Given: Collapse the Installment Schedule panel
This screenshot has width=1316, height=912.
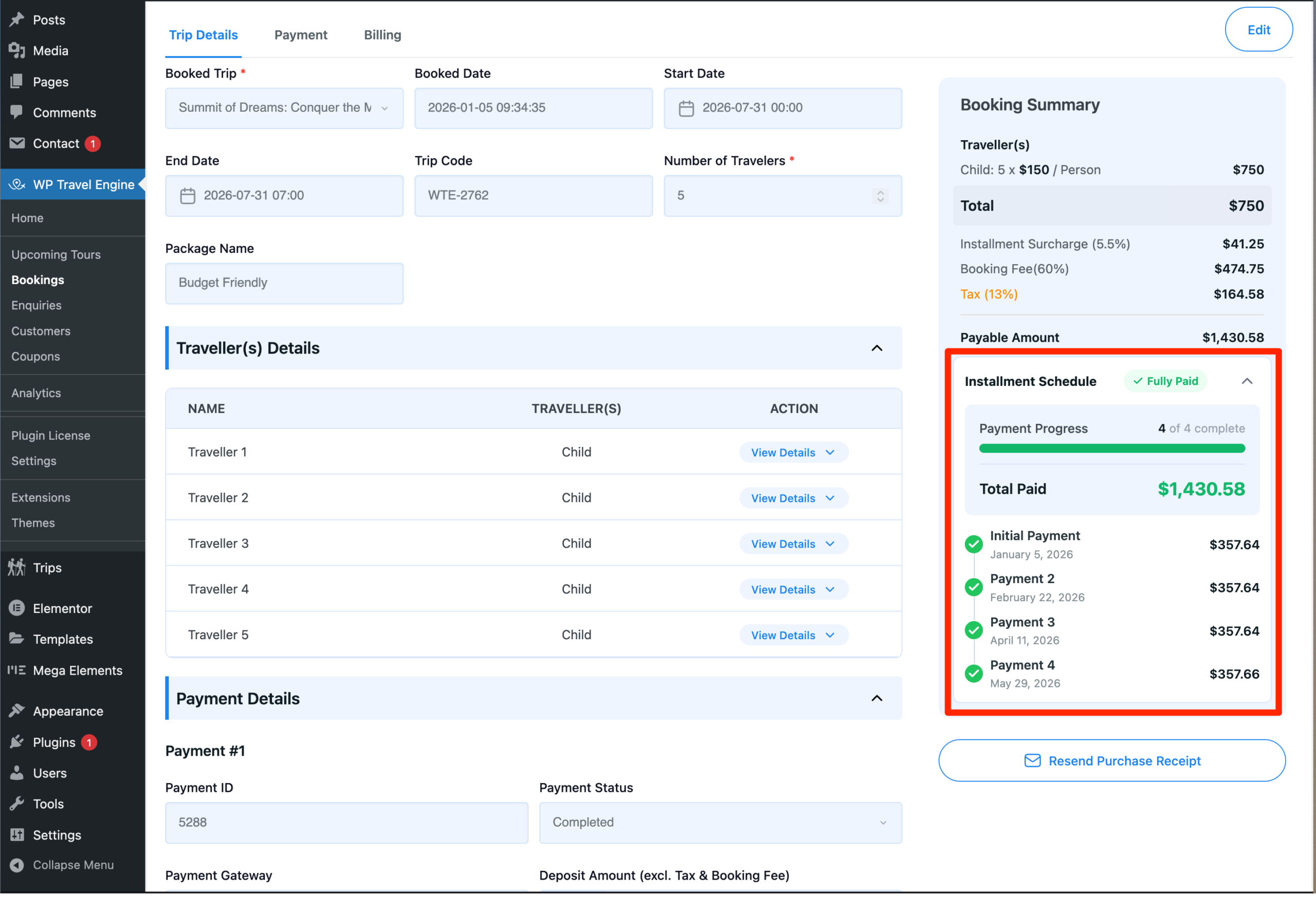Looking at the screenshot, I should point(1247,381).
